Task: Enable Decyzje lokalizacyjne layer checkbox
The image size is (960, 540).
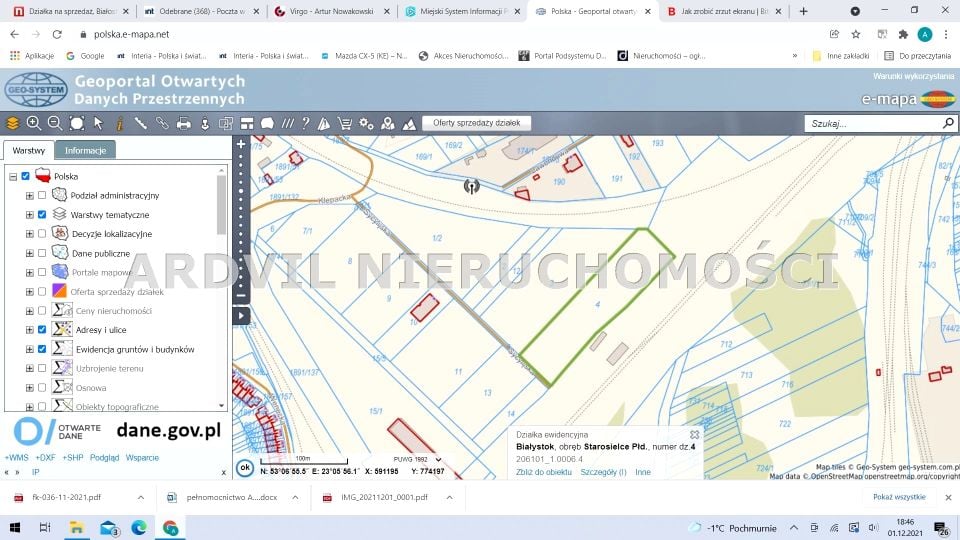Action: click(42, 234)
